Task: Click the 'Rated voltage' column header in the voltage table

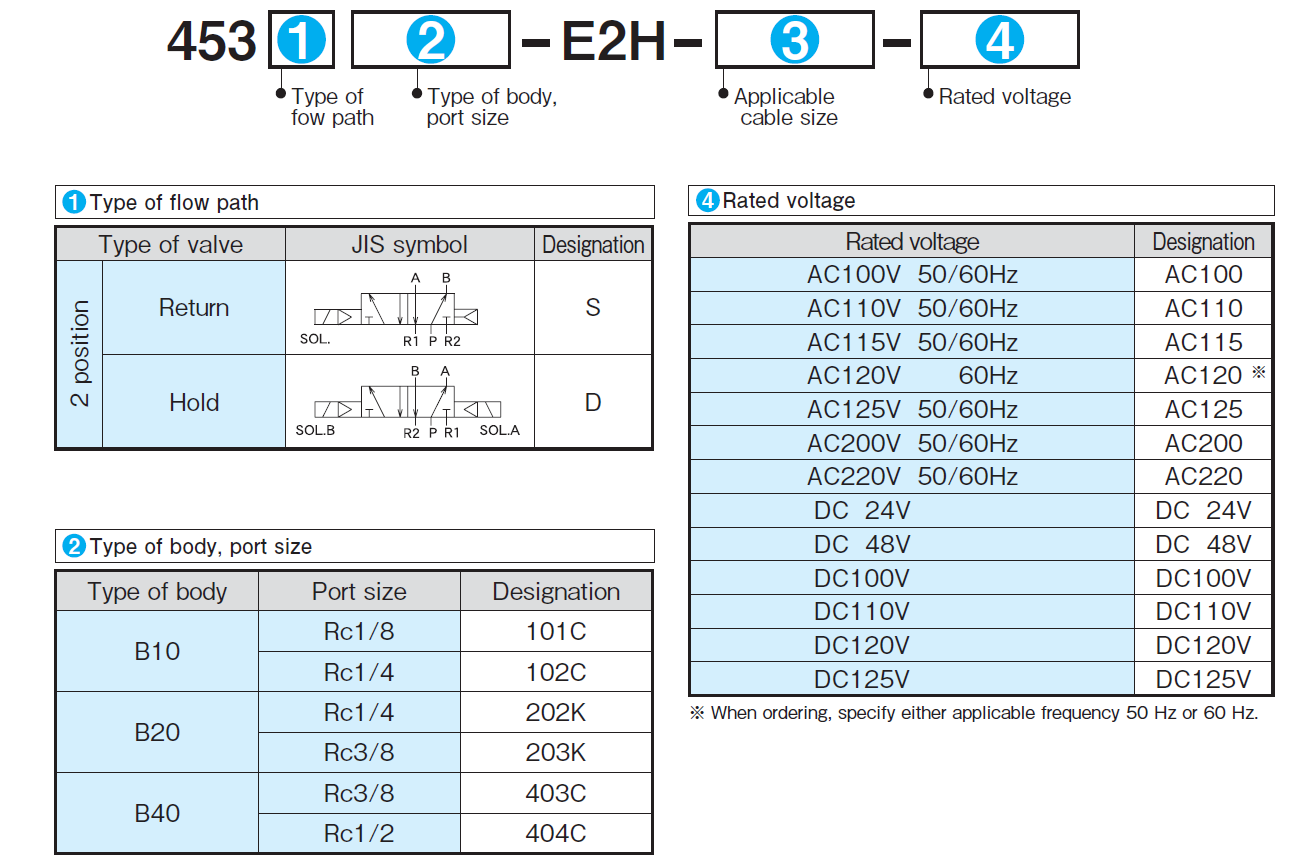Action: (x=912, y=242)
